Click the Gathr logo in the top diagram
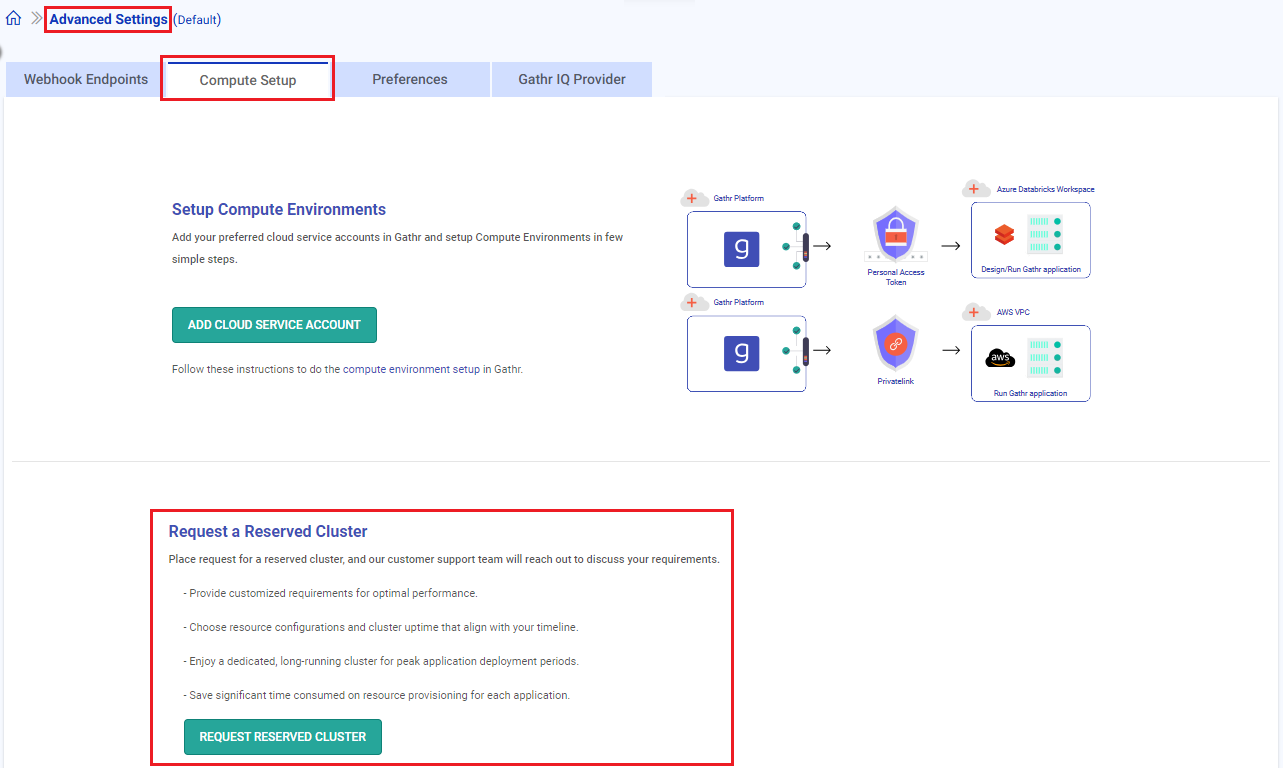The image size is (1283, 768). (741, 249)
